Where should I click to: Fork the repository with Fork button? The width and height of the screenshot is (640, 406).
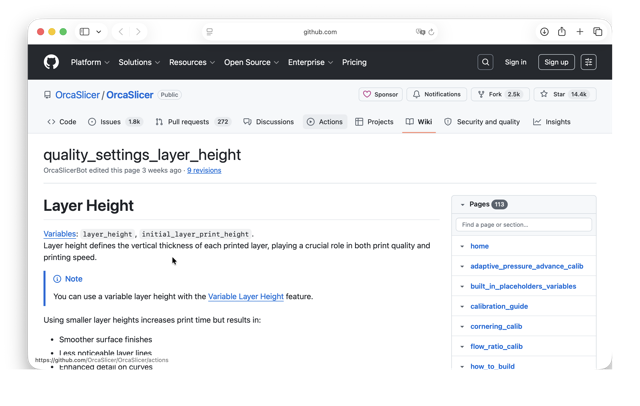(500, 94)
